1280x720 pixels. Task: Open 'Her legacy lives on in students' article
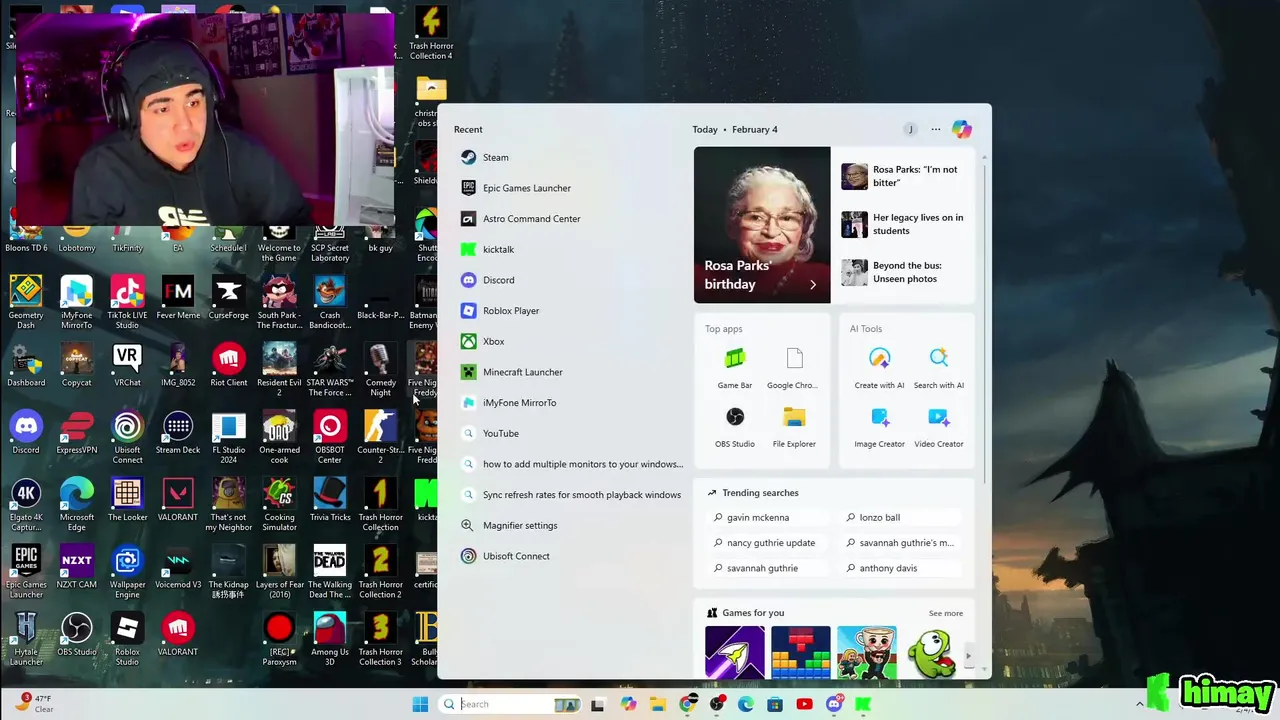click(x=906, y=224)
